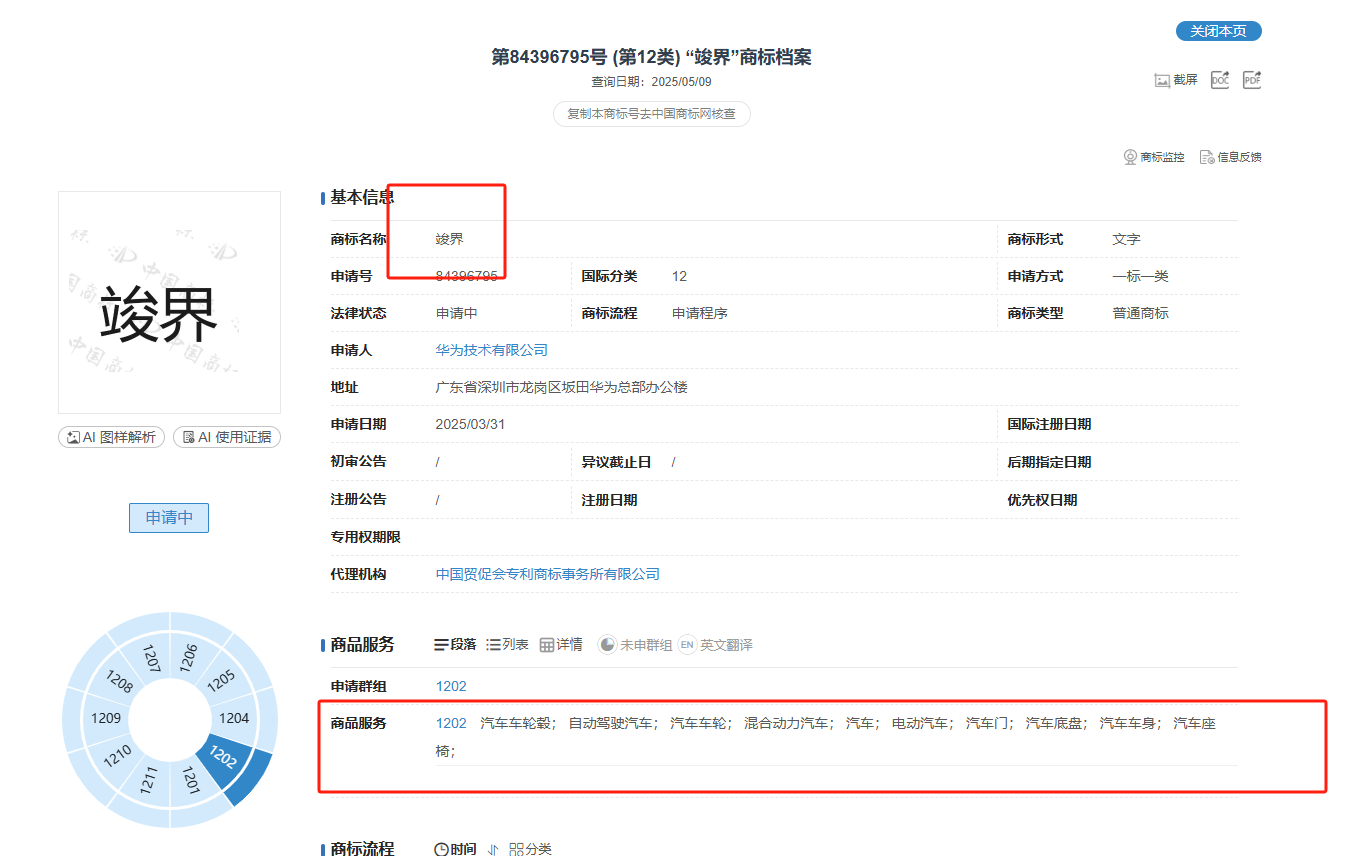Select segment 1207 in donut chart

coord(151,658)
